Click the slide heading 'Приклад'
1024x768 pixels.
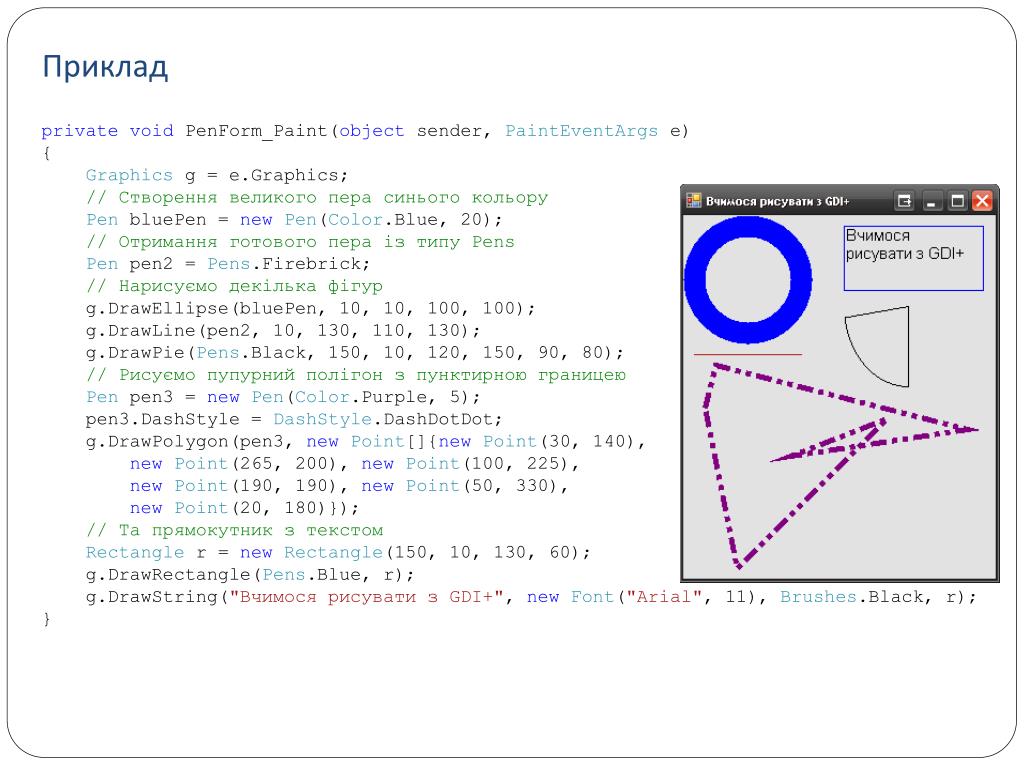pos(105,67)
